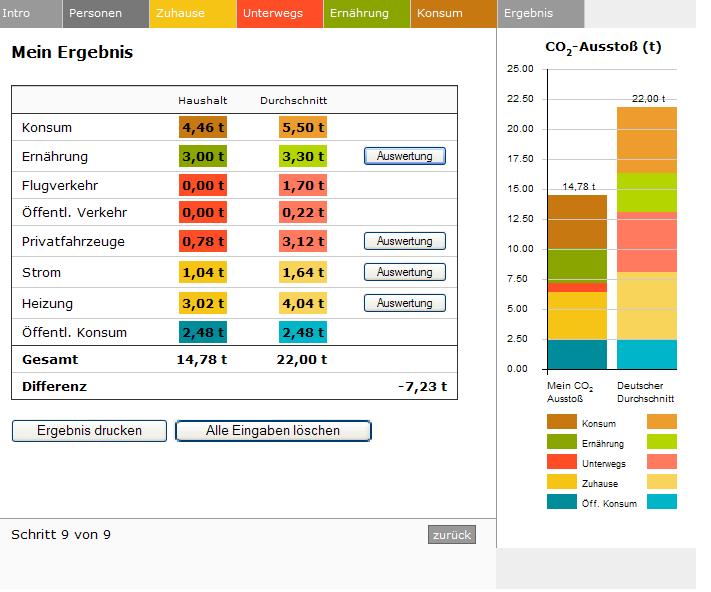Click the red Unterwegs legend swatch
This screenshot has height=592, width=711.
[x=562, y=462]
